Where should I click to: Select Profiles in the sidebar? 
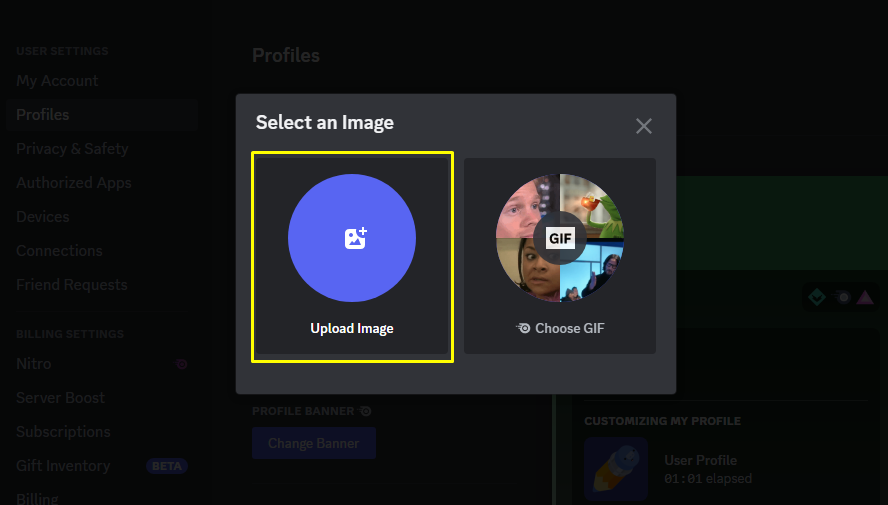pyautogui.click(x=102, y=115)
